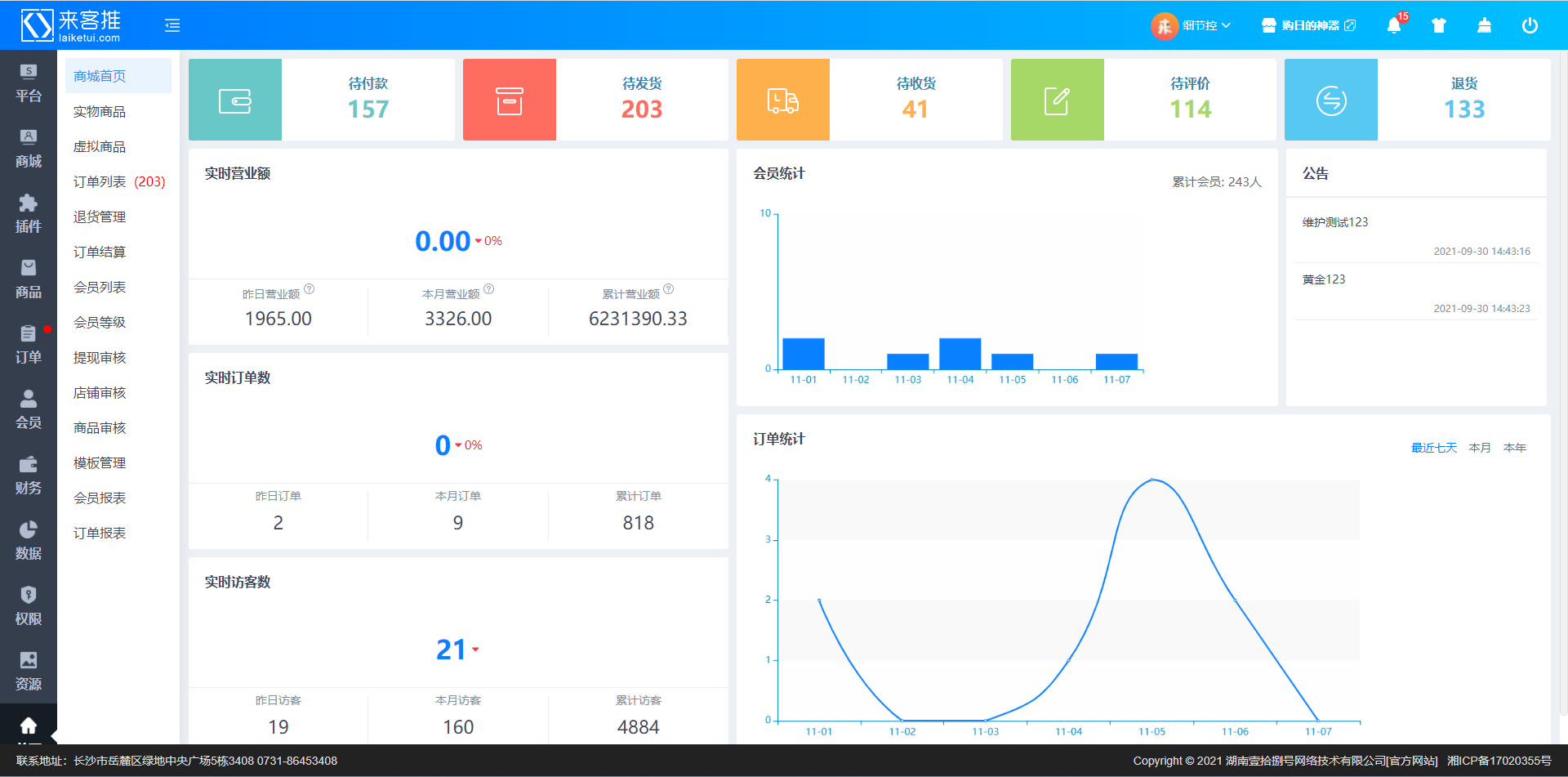Viewport: 1568px width, 777px height.
Task: Open announcement 黄金123
Action: tap(1324, 279)
